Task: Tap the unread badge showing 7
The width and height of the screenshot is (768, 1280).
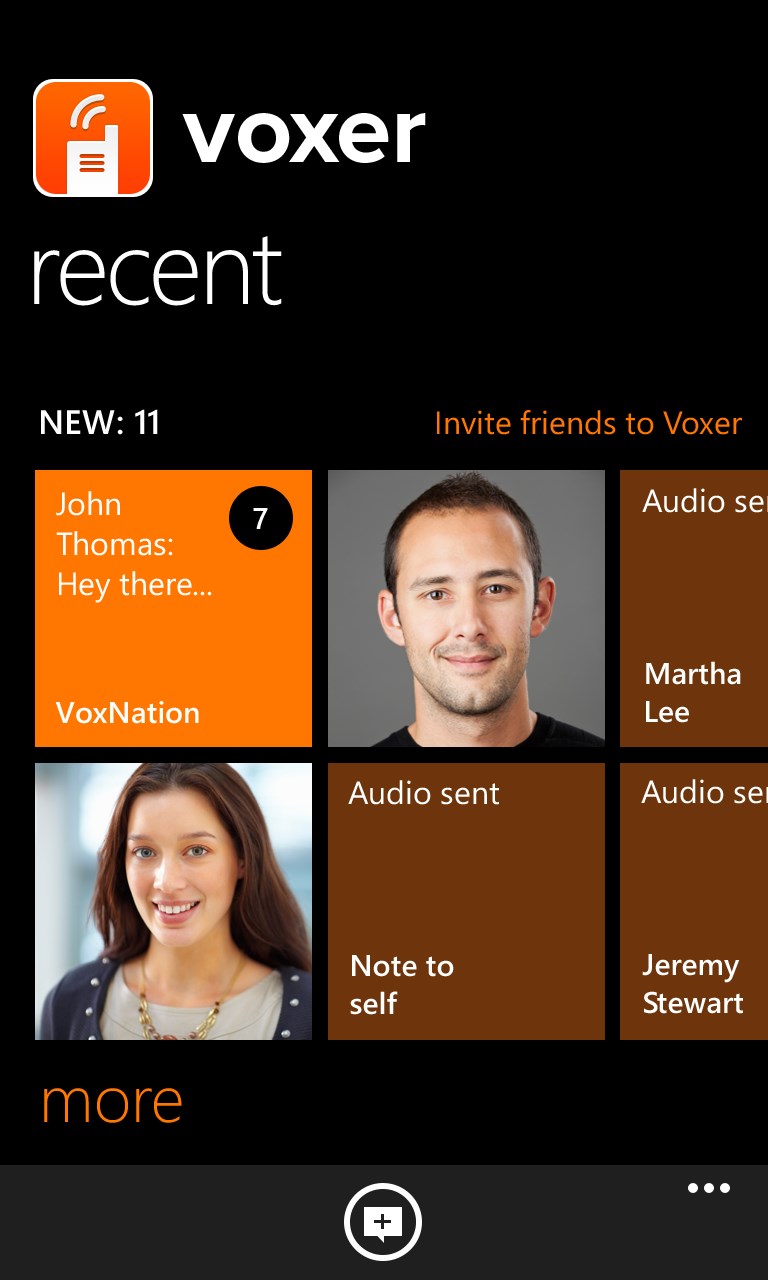Action: tap(261, 519)
